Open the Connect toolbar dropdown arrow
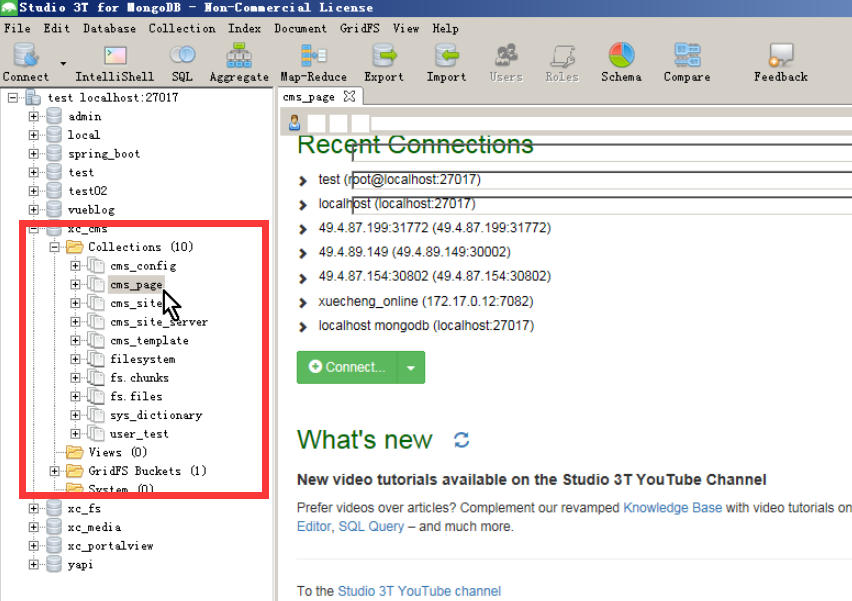The image size is (852, 601). coord(63,64)
